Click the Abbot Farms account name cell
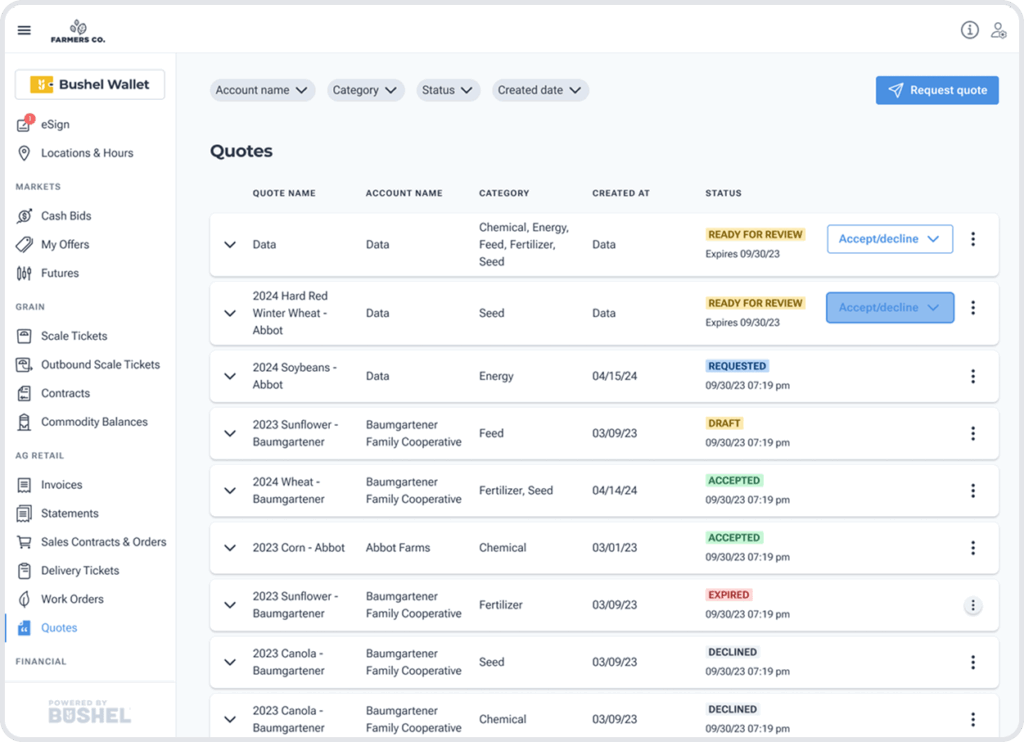This screenshot has width=1024, height=742. point(398,548)
